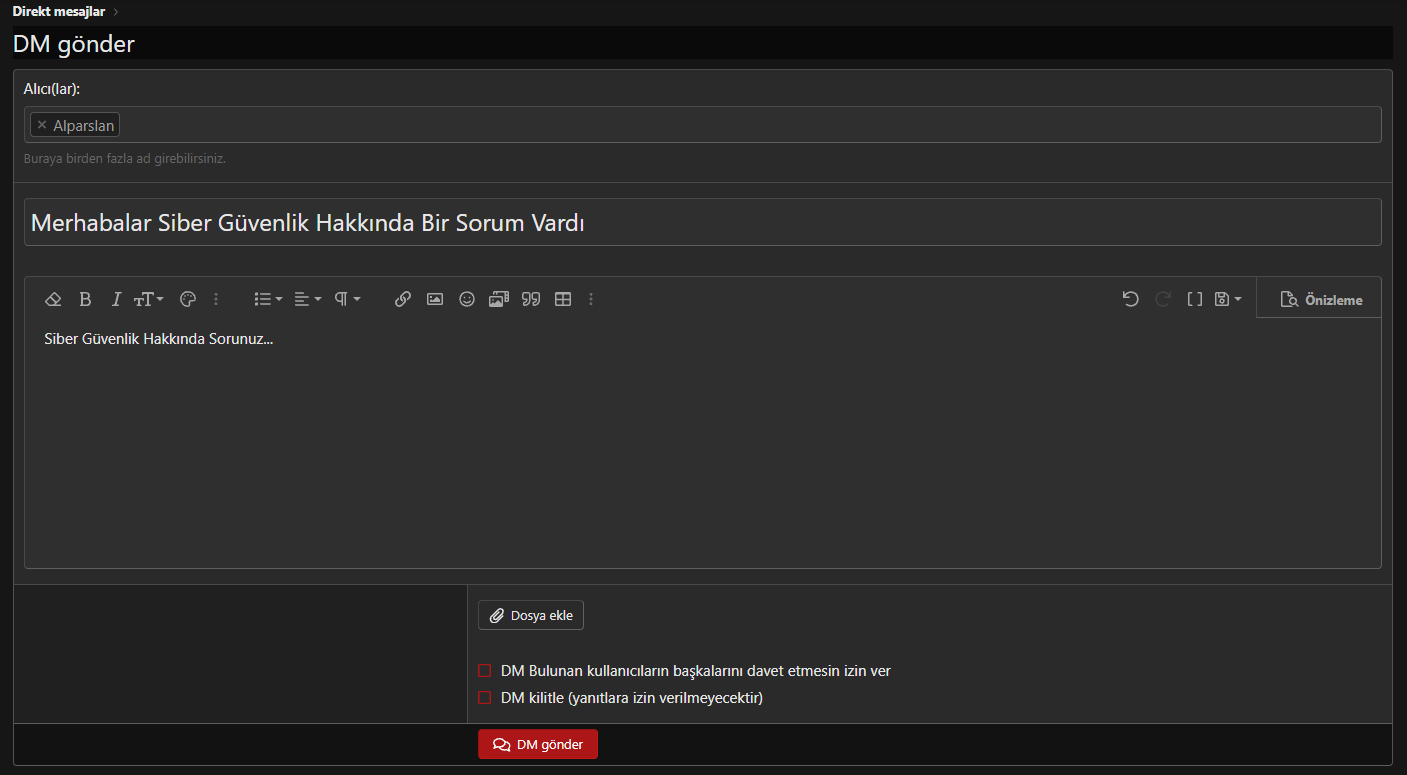
Task: Click the Redo icon
Action: point(1163,299)
